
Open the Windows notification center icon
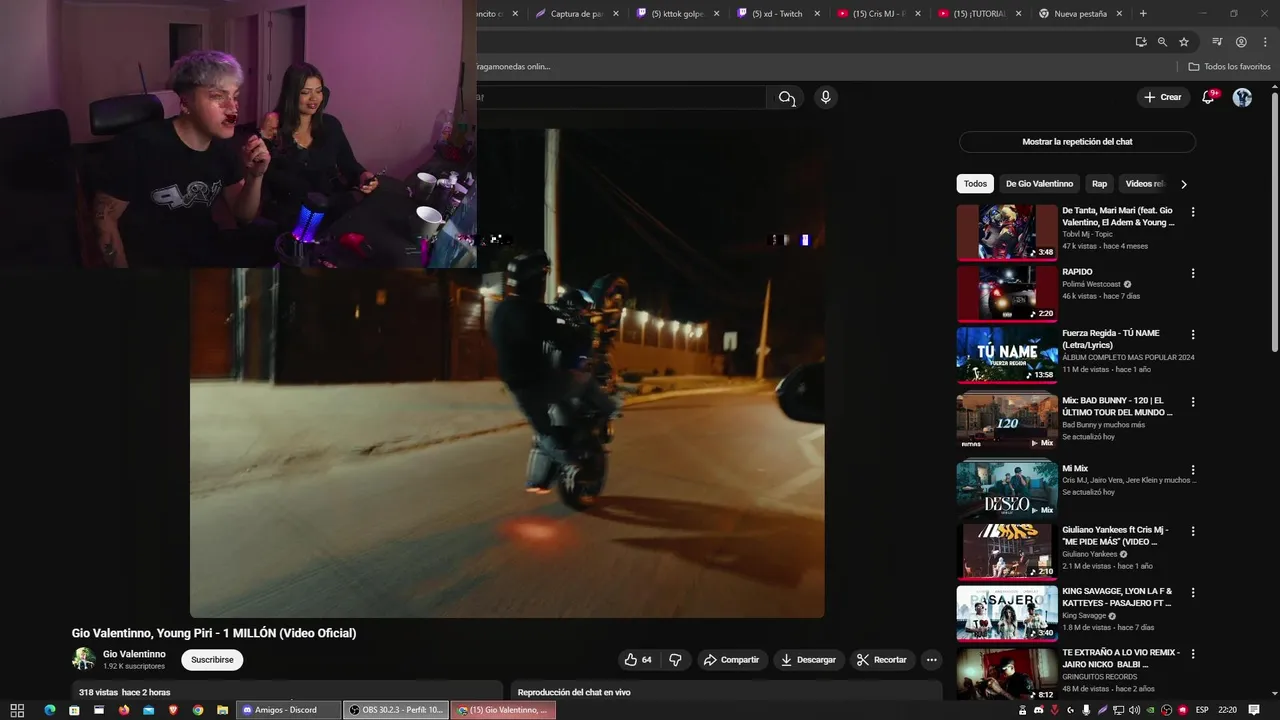pos(1254,710)
